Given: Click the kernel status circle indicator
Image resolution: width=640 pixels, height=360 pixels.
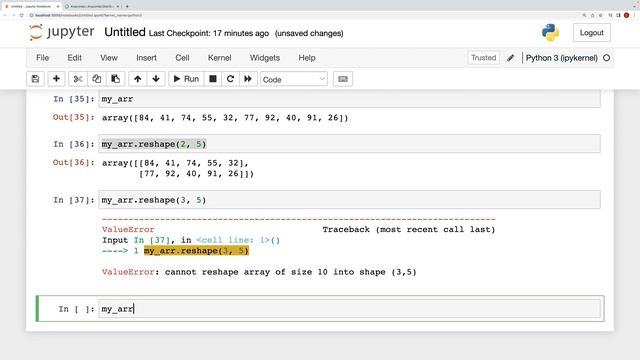Looking at the screenshot, I should click(x=607, y=58).
